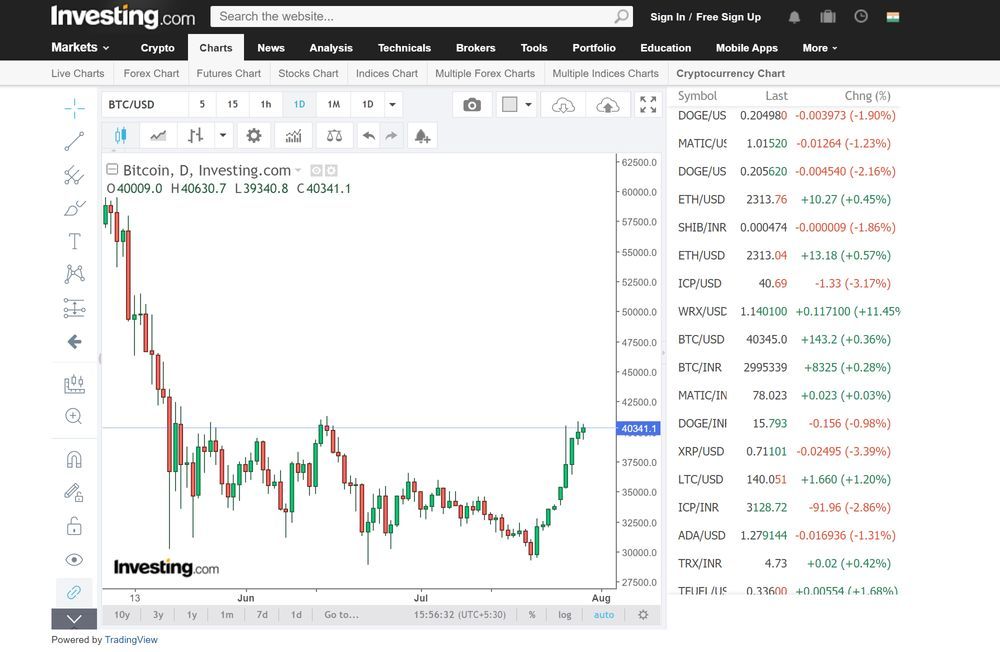The width and height of the screenshot is (1000, 652).
Task: Click the compare symbols scales icon
Action: (334, 136)
